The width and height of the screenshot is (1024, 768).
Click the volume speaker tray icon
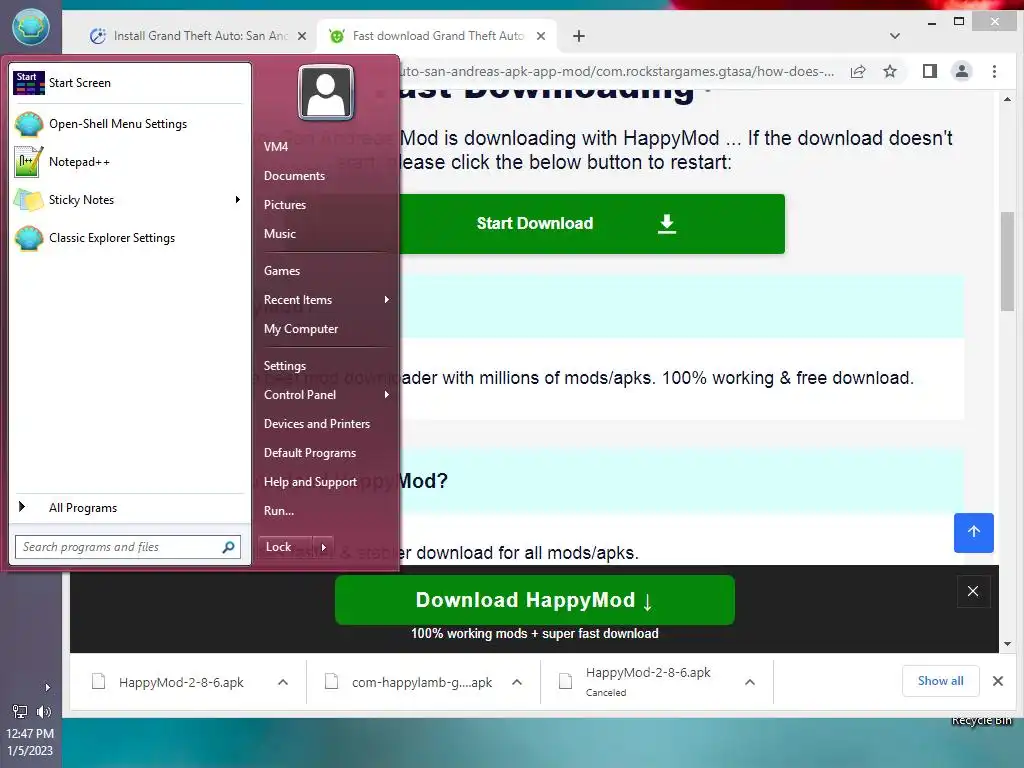point(44,712)
